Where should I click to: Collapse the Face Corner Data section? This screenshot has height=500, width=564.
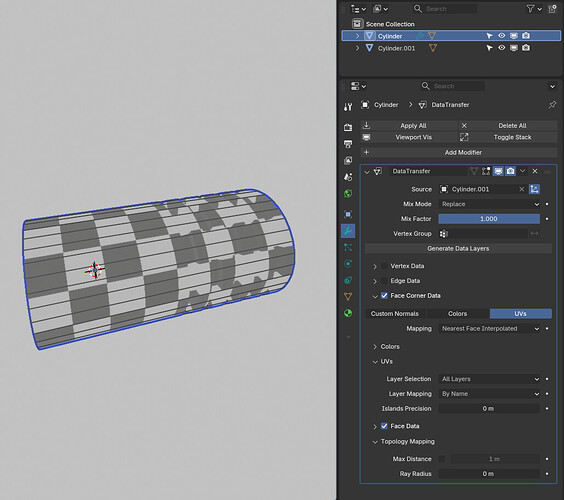[x=375, y=296]
